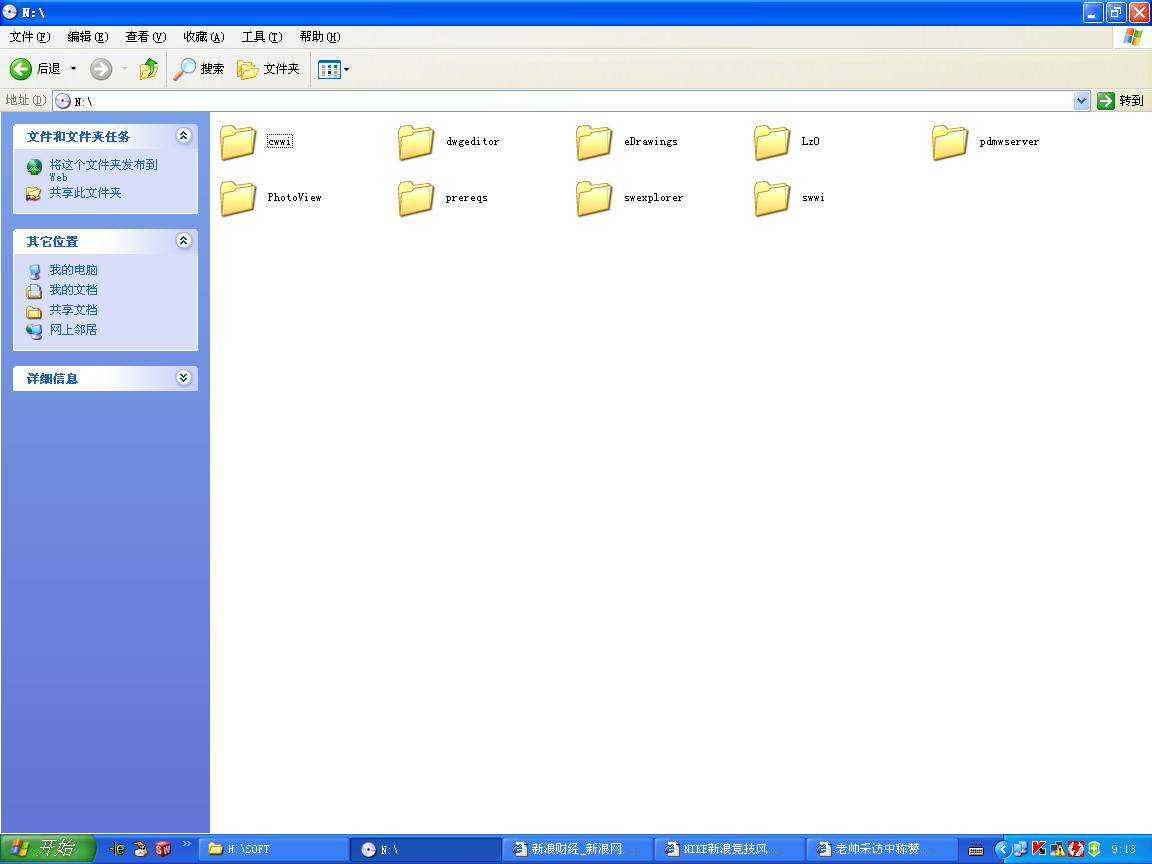Click the eDrawings folder name text

pyautogui.click(x=651, y=141)
